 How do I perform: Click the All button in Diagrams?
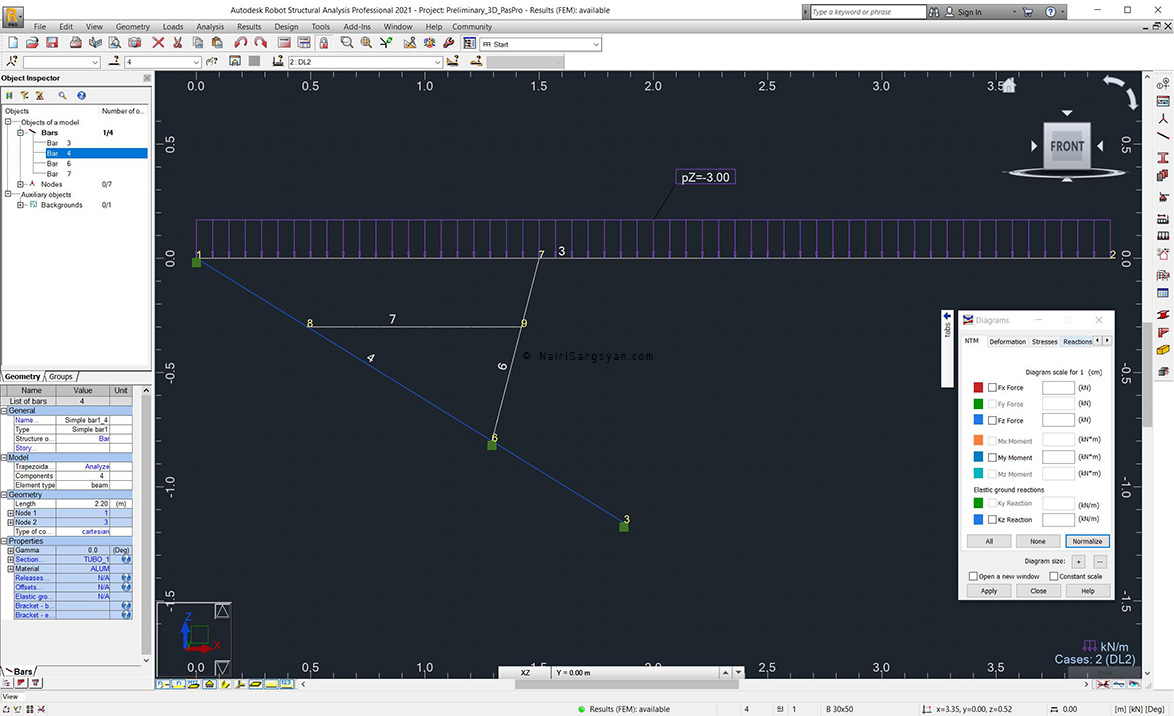pyautogui.click(x=989, y=541)
